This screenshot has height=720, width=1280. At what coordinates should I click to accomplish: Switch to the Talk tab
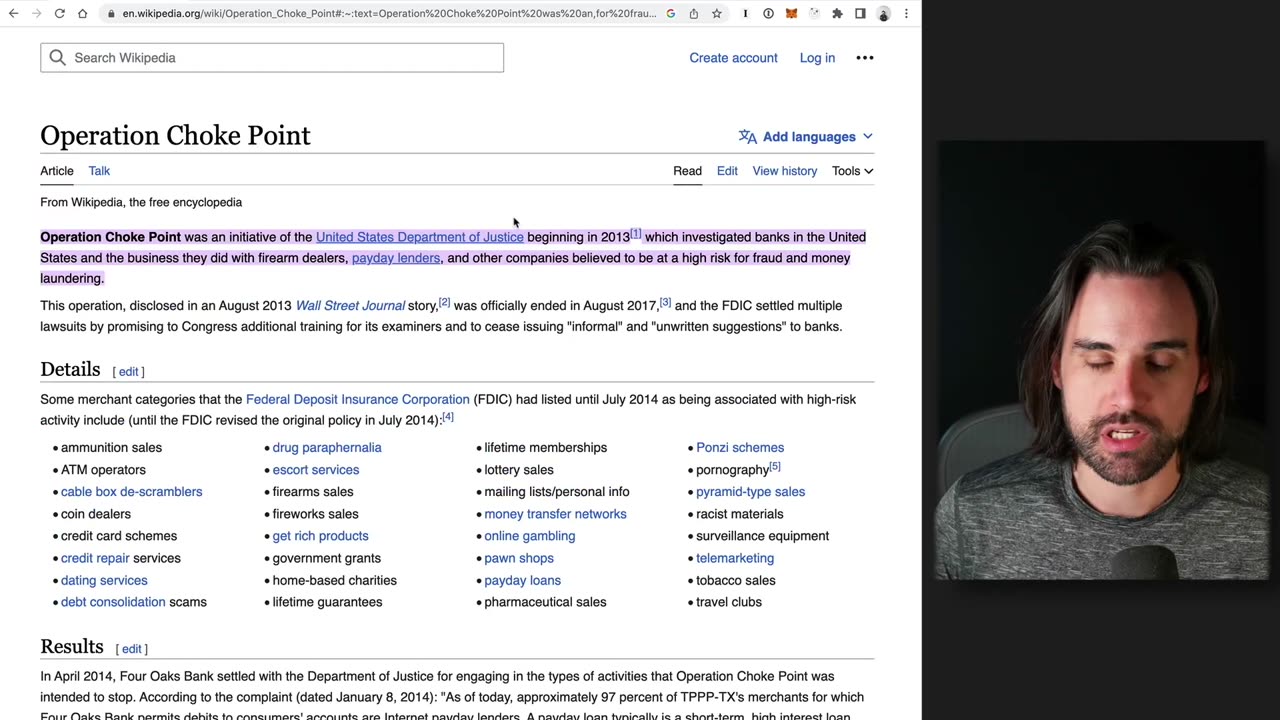click(99, 171)
